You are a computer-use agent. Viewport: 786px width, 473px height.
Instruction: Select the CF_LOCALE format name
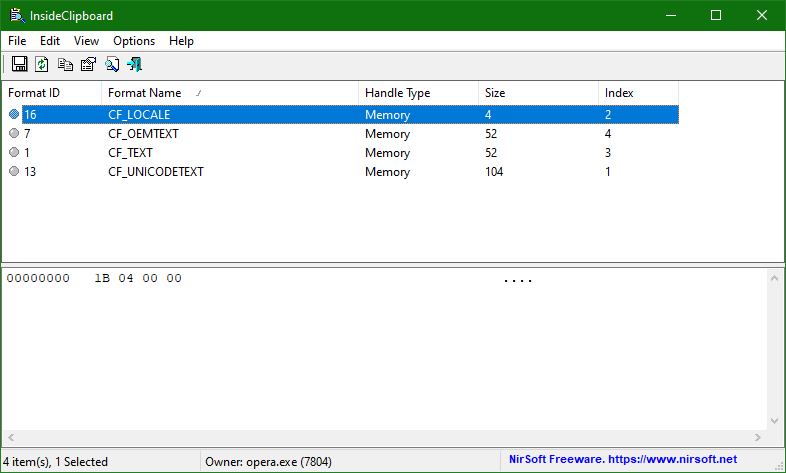coord(139,115)
